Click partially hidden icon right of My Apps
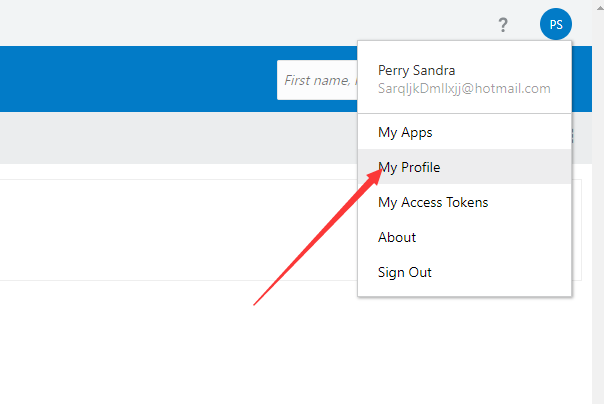The image size is (604, 404). coord(572,136)
